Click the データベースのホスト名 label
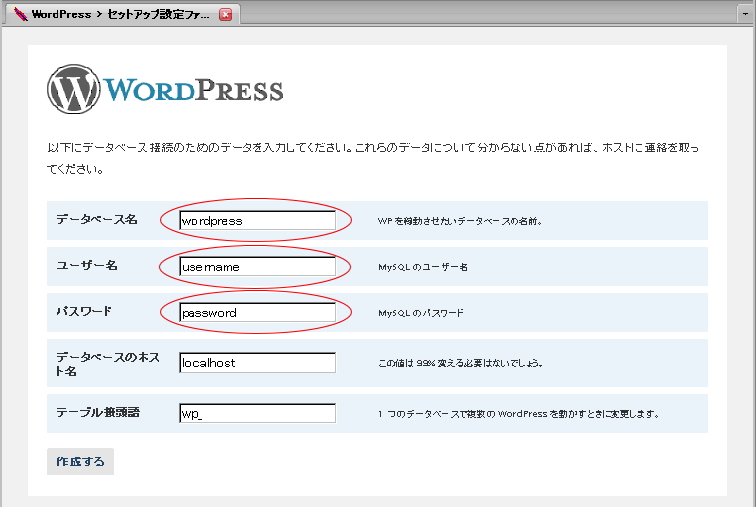This screenshot has height=507, width=756. point(108,364)
